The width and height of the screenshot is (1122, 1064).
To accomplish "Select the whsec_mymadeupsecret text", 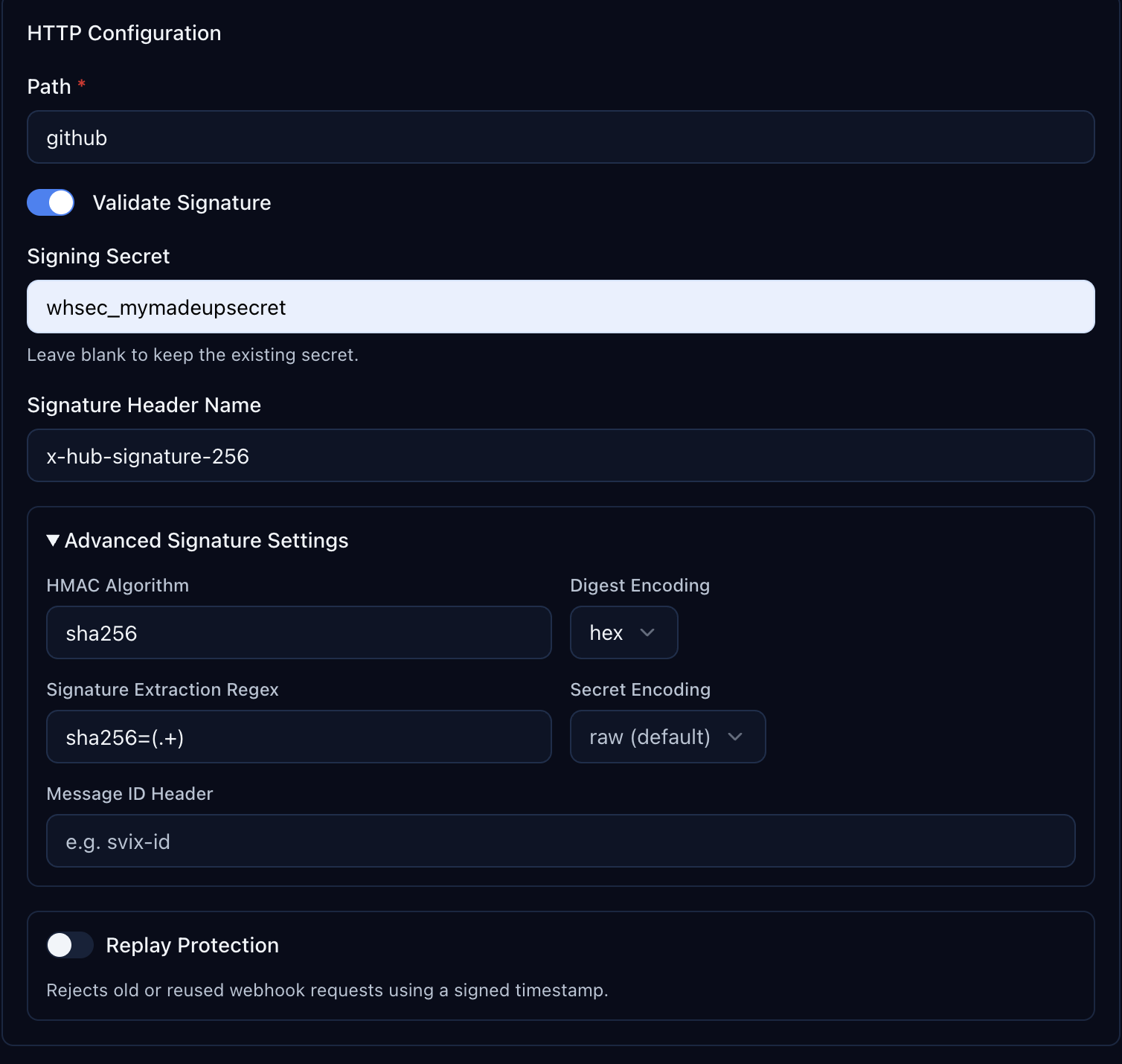I will click(x=165, y=307).
